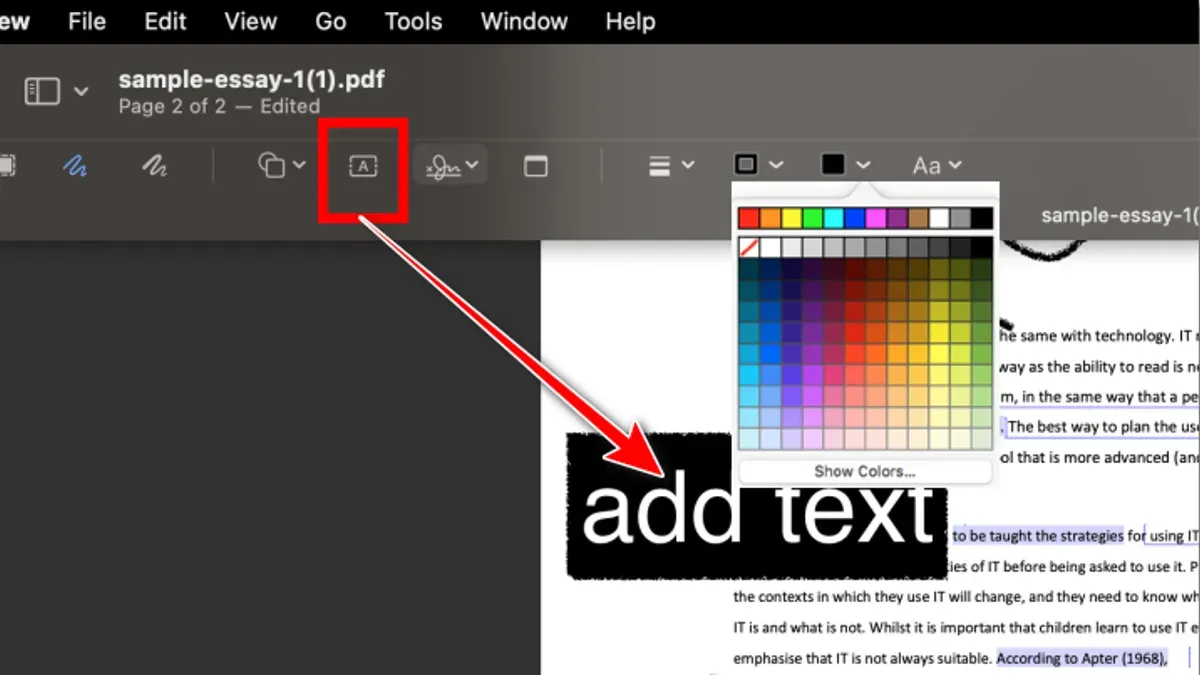Viewport: 1200px width, 675px height.
Task: Open the Border Color menu
Action: pos(758,165)
